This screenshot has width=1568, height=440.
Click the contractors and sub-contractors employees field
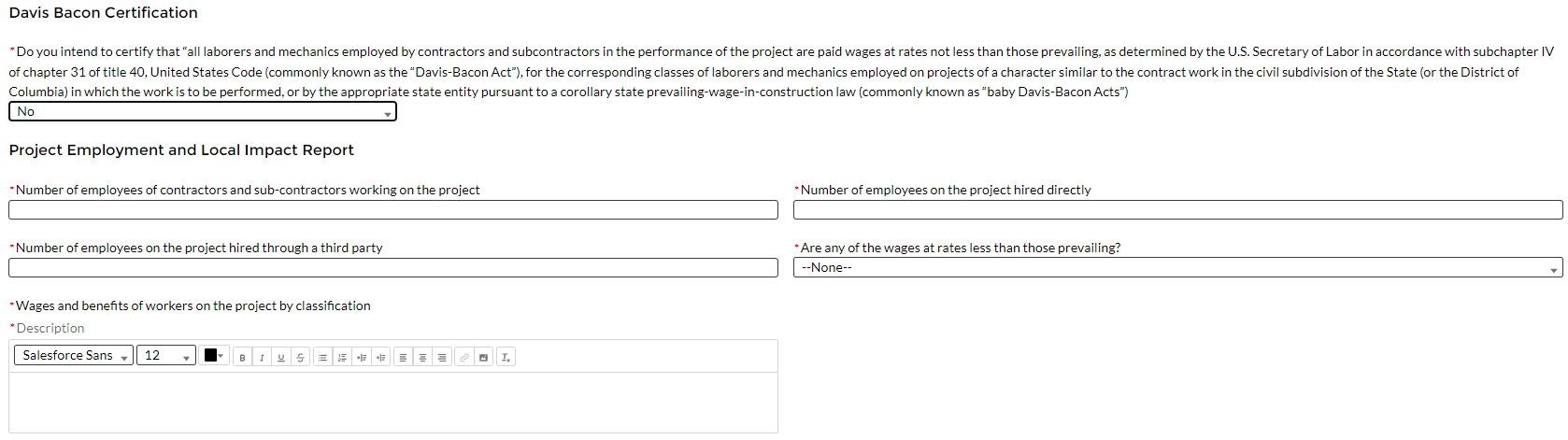pyautogui.click(x=393, y=210)
